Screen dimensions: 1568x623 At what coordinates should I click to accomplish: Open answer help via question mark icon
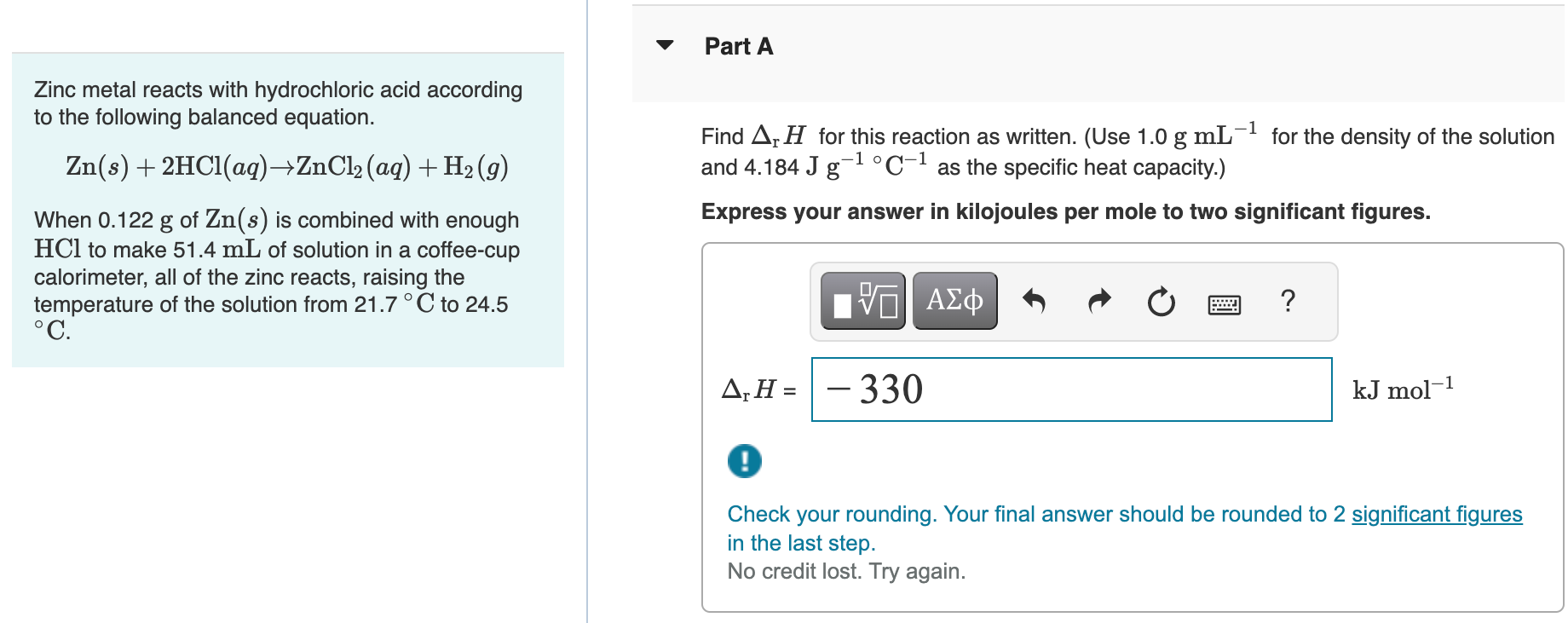pos(1288,301)
